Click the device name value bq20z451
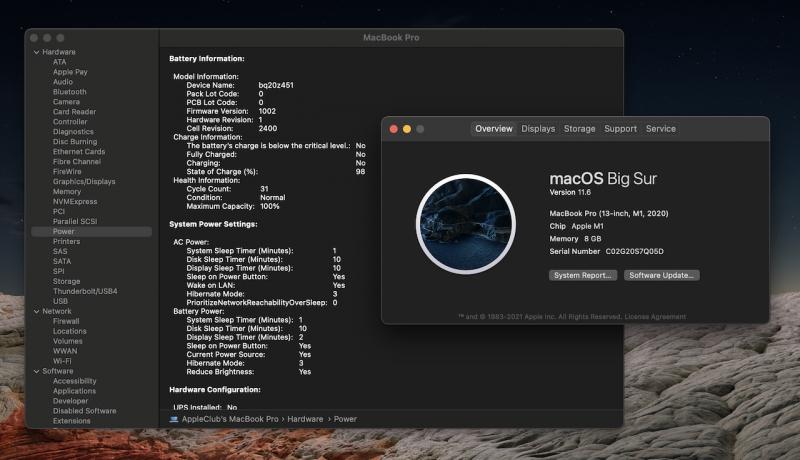This screenshot has width=800, height=460. [x=276, y=85]
